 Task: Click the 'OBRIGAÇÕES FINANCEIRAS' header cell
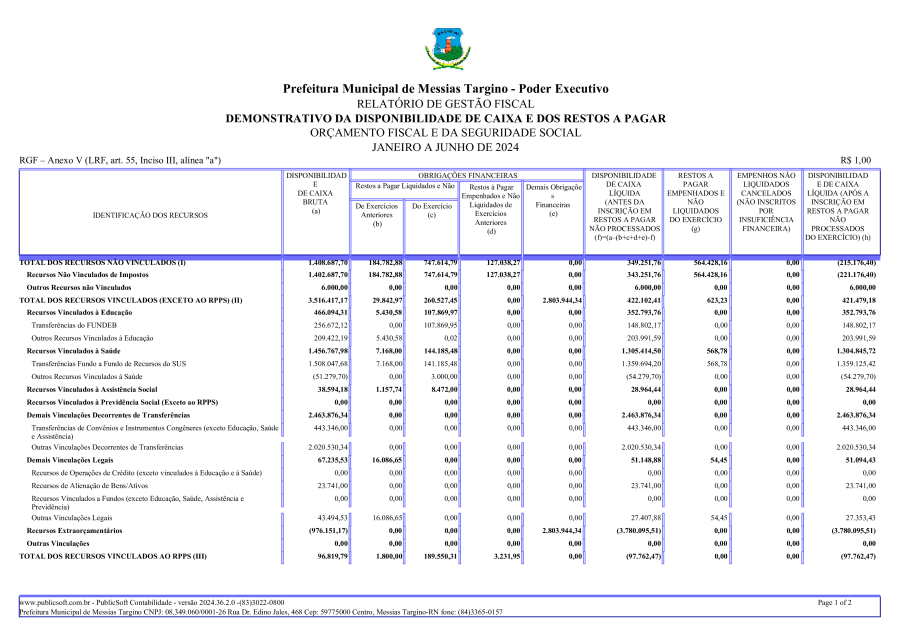pyautogui.click(x=469, y=174)
